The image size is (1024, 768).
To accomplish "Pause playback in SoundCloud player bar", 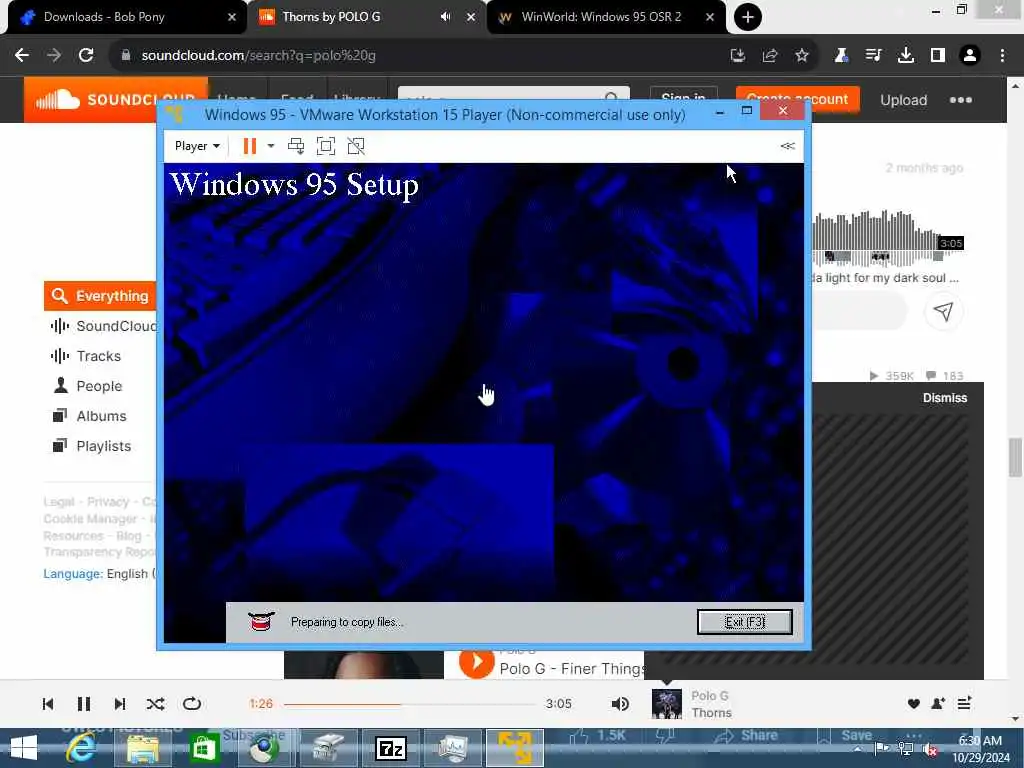I will pyautogui.click(x=84, y=704).
